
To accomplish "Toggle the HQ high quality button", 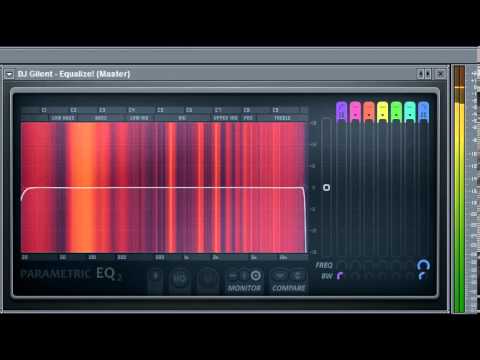I will (179, 279).
